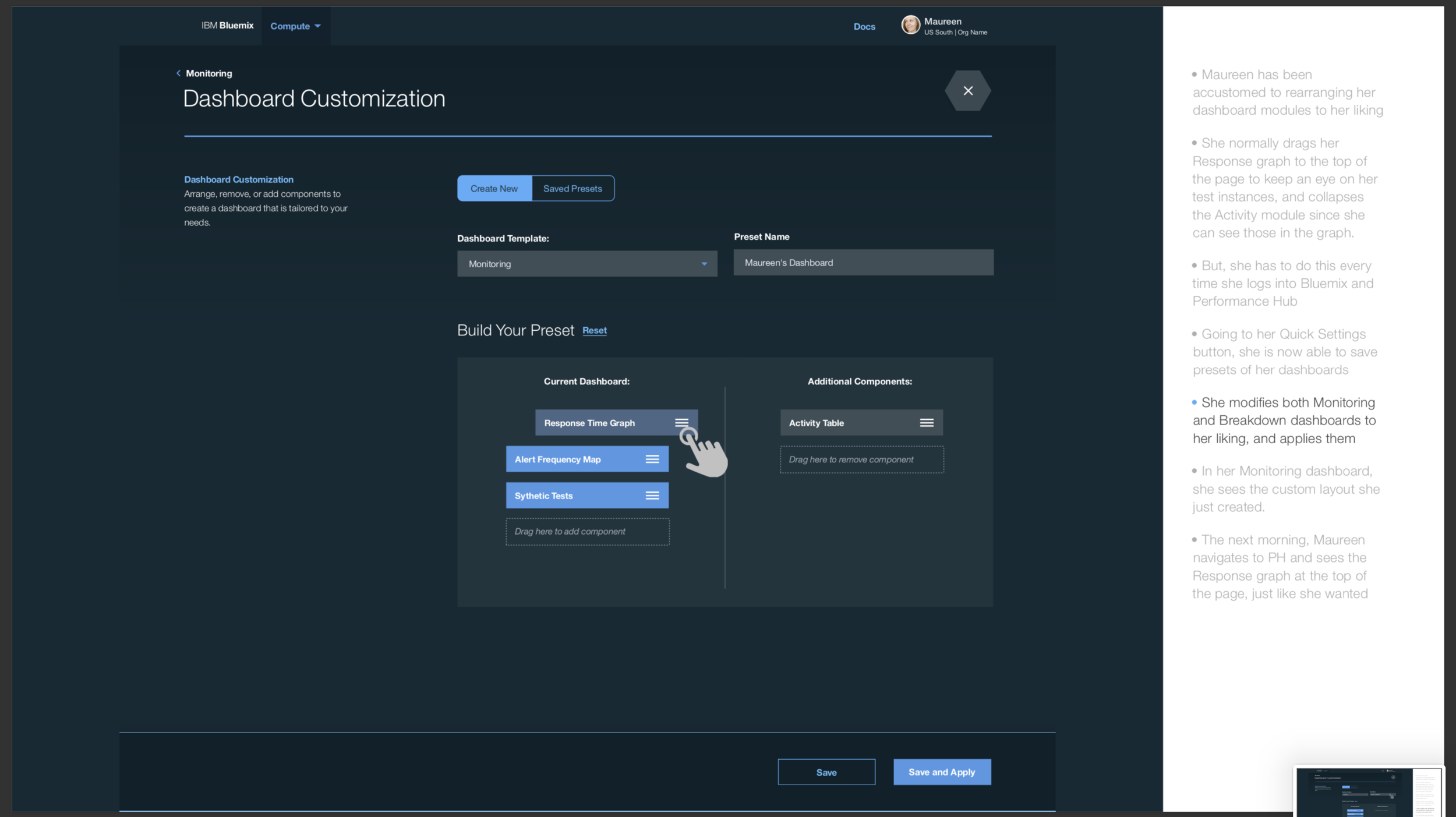
Task: Click the Preset Name input field
Action: pos(863,263)
